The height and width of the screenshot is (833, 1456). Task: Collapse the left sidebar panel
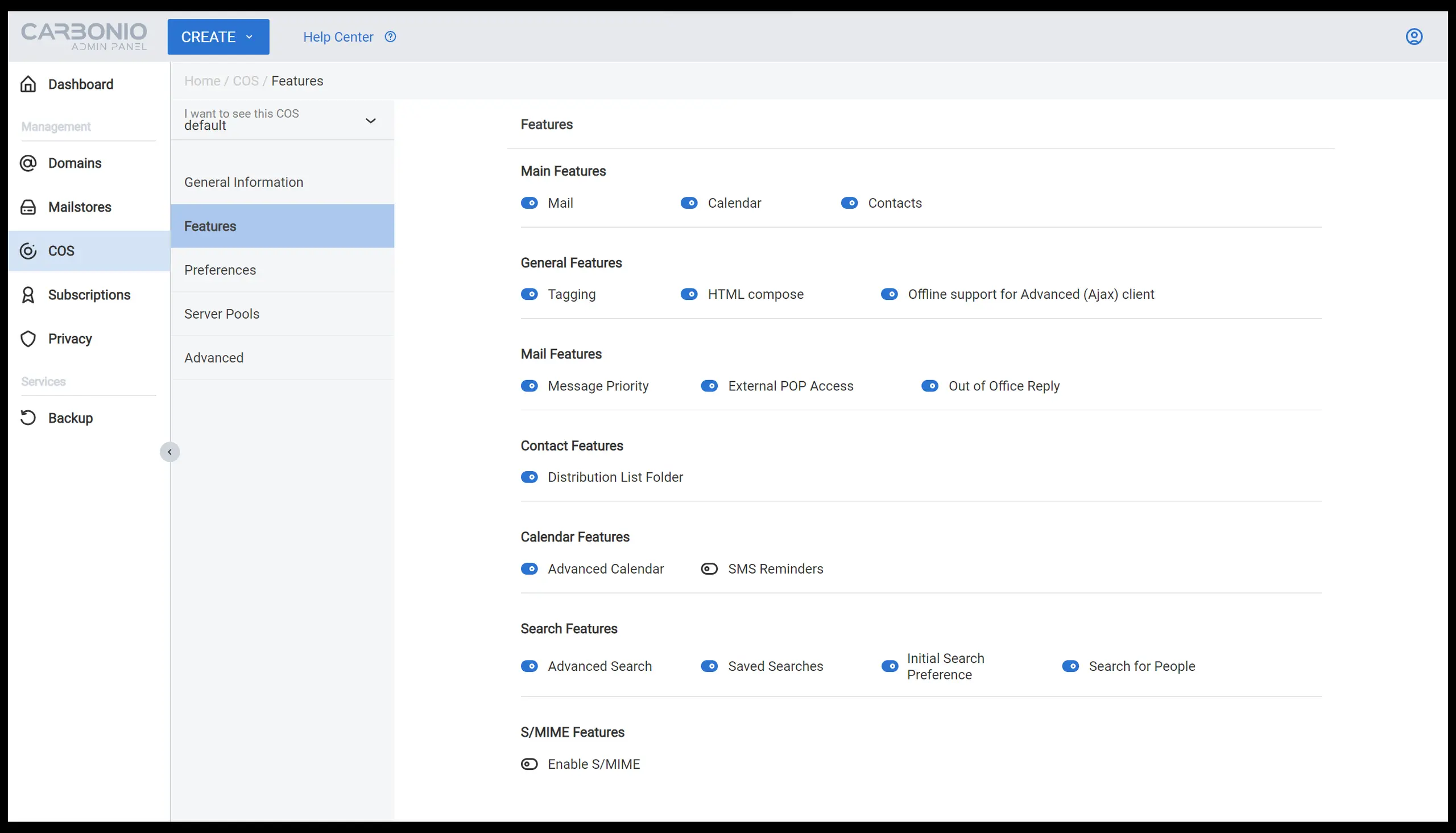click(x=170, y=452)
